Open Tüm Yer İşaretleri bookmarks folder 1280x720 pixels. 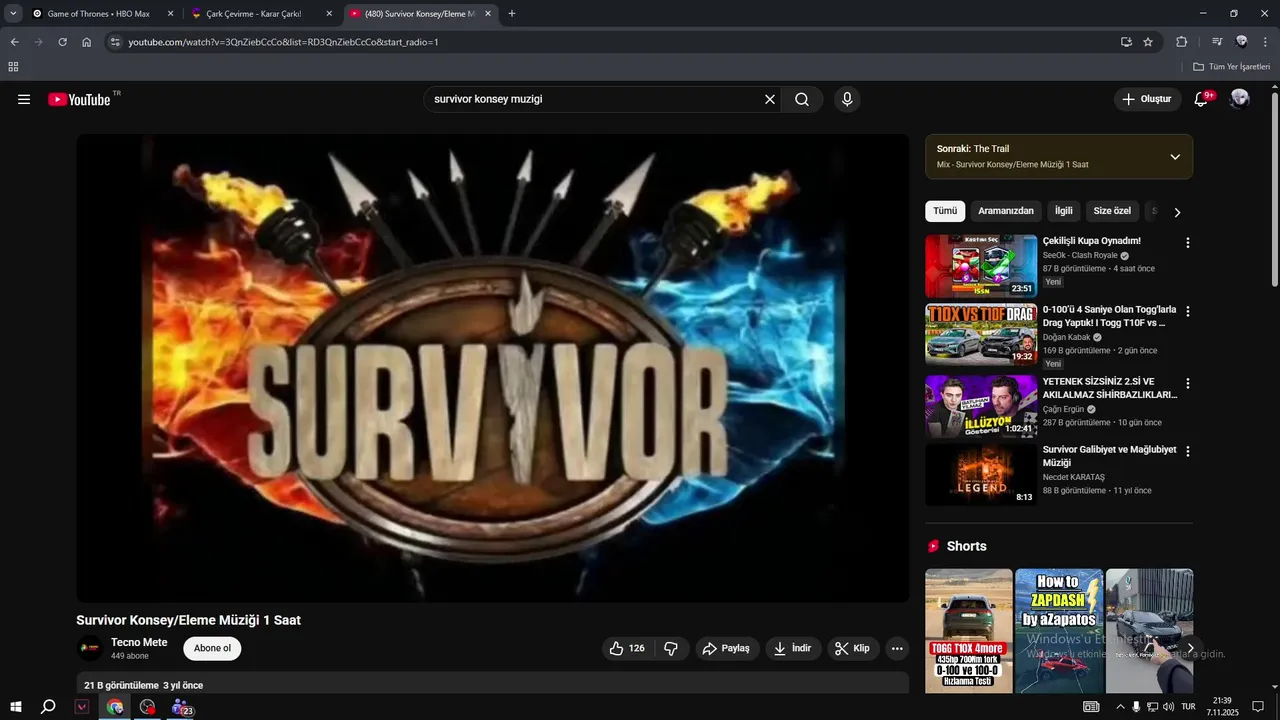[x=1231, y=67]
